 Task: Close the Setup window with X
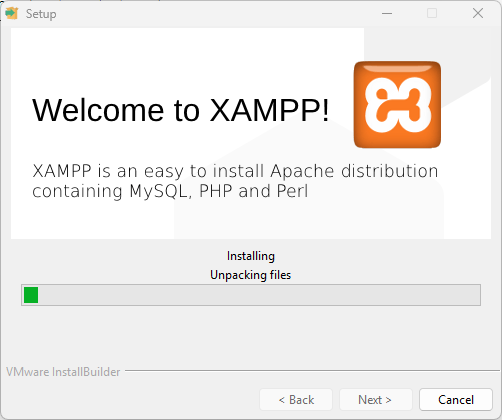pos(478,13)
